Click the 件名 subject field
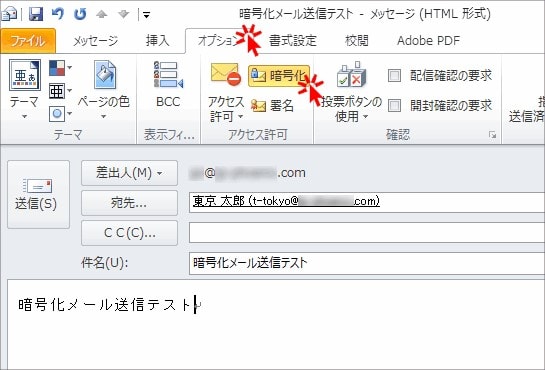Screen dimensions: 545x370 367,263
